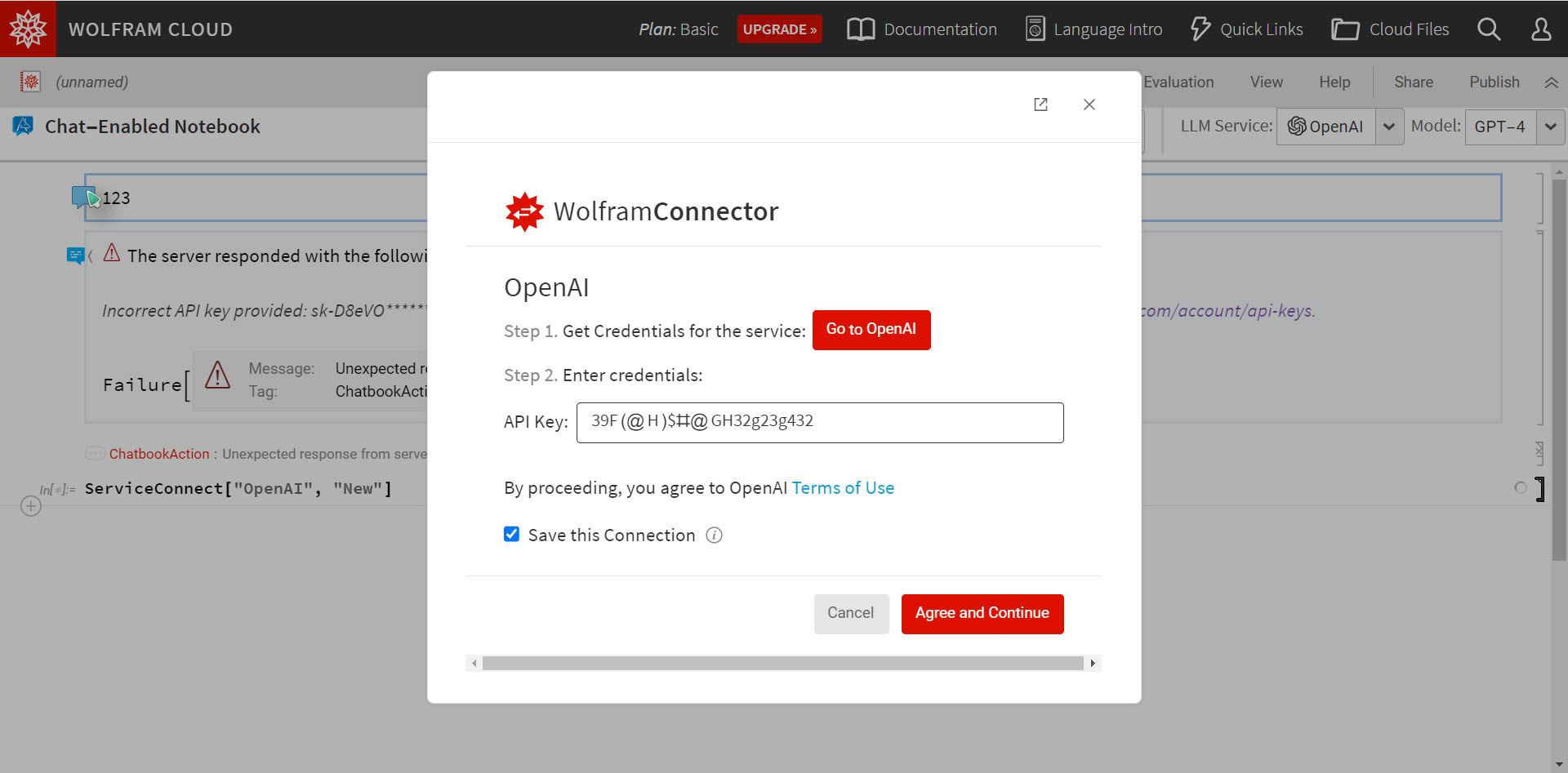Expand the Model GPT-4 dropdown arrow
The height and width of the screenshot is (773, 1568).
[1550, 127]
